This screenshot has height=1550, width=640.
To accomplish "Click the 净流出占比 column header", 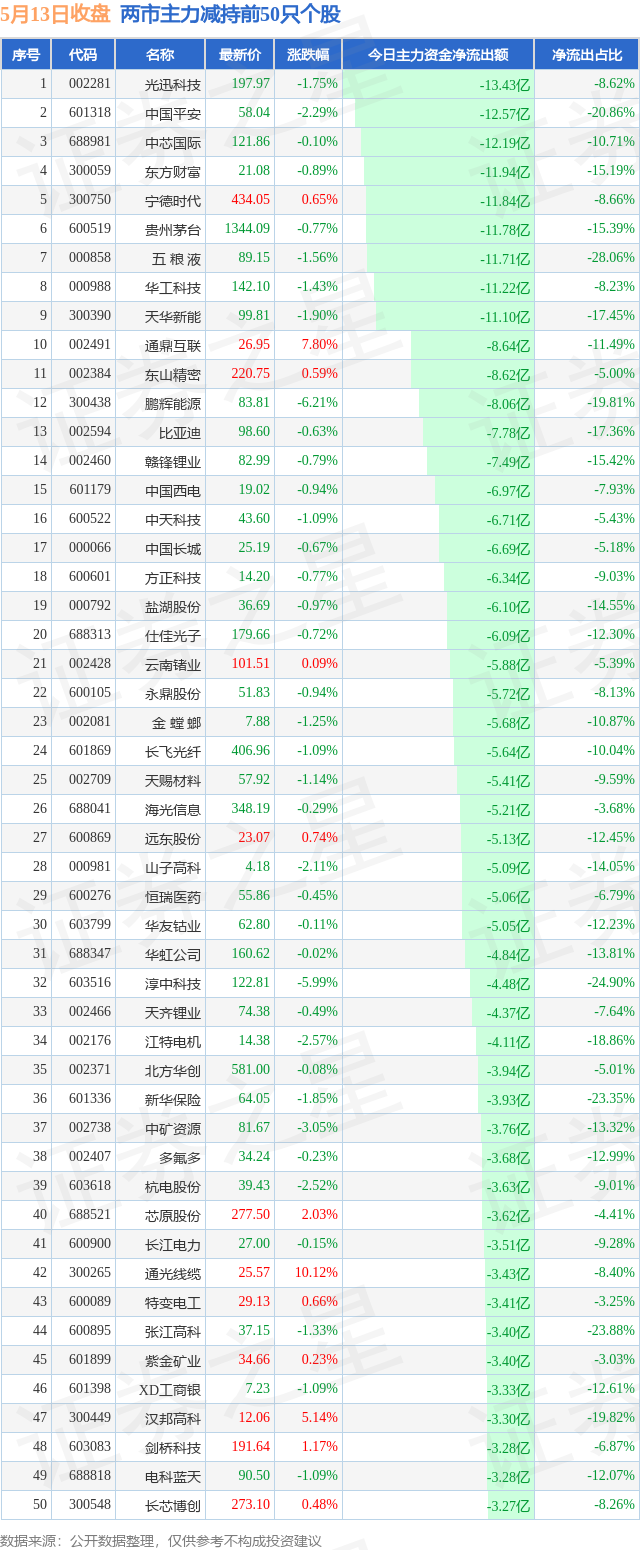I will click(587, 55).
